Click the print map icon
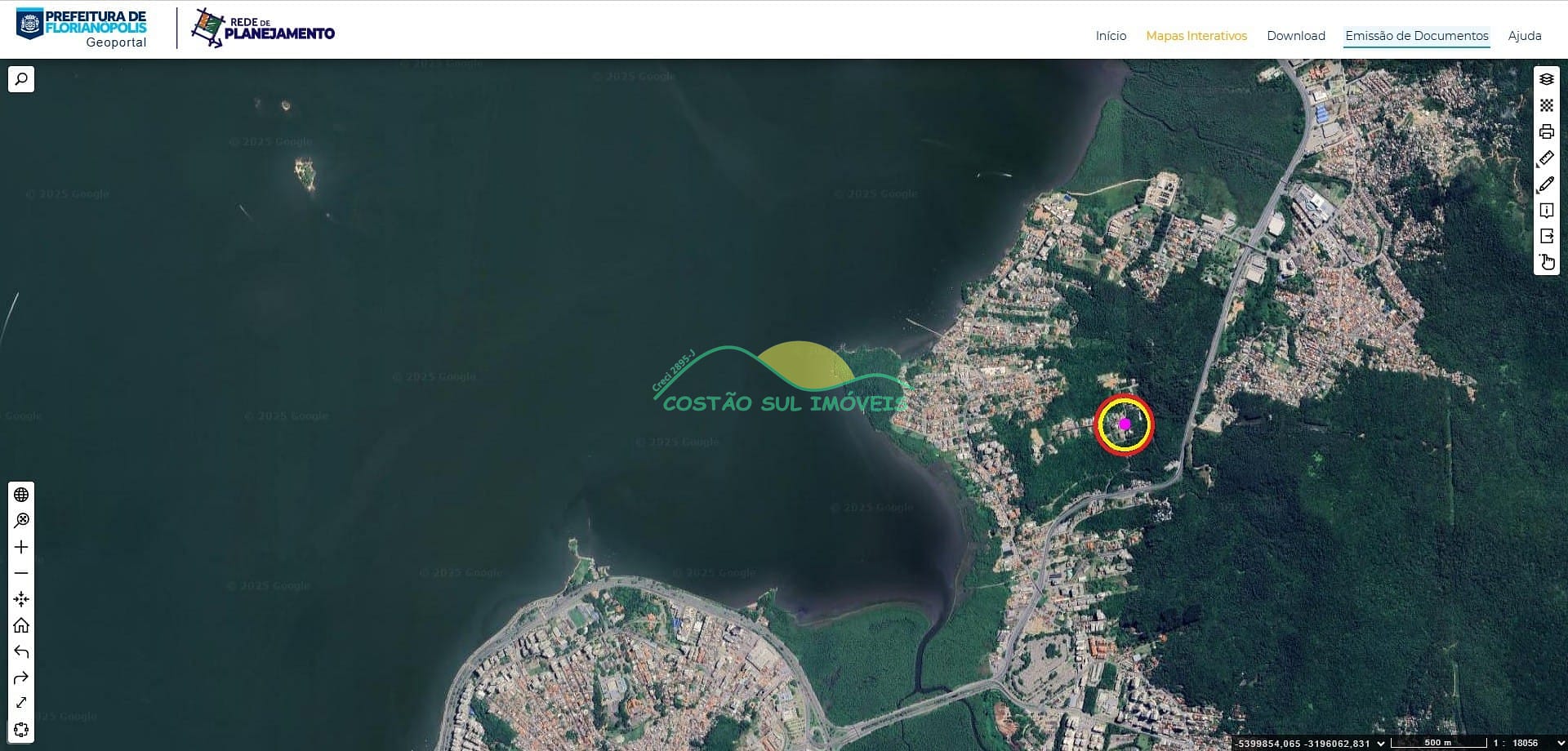1568x751 pixels. (x=1546, y=131)
